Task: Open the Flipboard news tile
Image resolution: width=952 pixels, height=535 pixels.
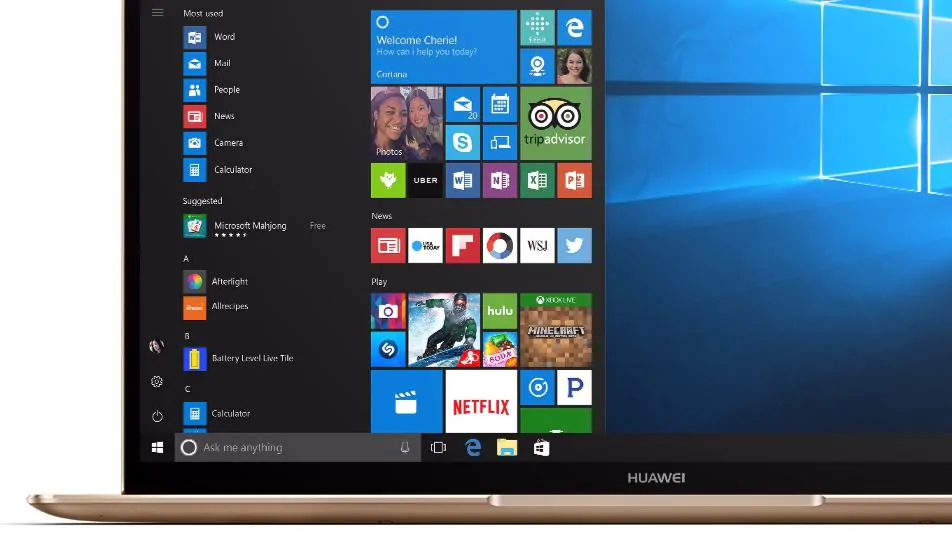Action: (x=462, y=245)
